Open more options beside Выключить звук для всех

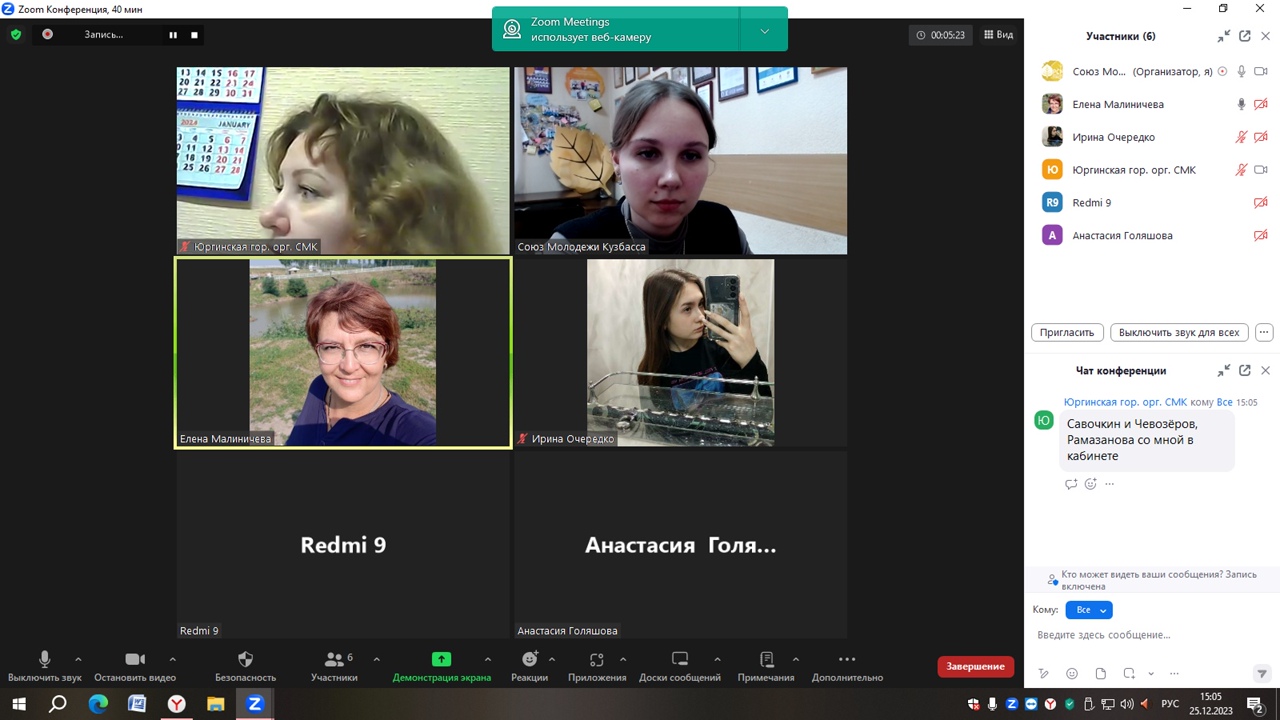tap(1264, 332)
